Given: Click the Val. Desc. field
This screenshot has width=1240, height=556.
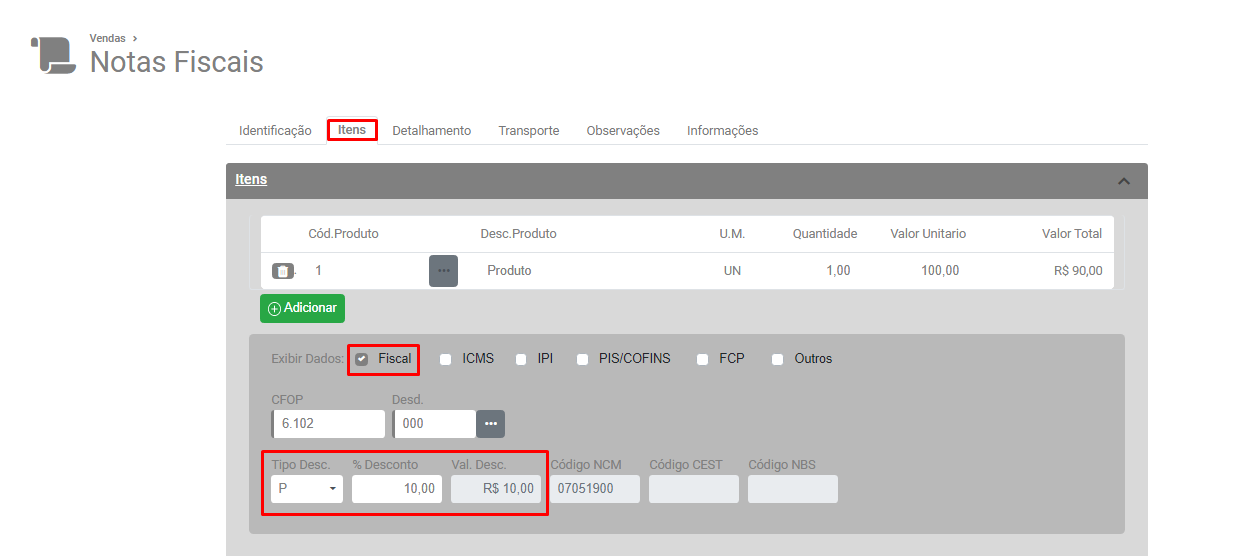Looking at the screenshot, I should pyautogui.click(x=496, y=489).
